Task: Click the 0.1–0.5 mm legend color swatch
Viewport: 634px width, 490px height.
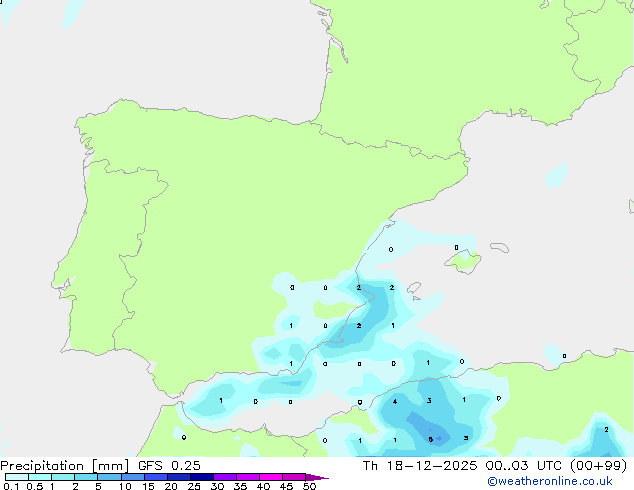Action: [17, 477]
